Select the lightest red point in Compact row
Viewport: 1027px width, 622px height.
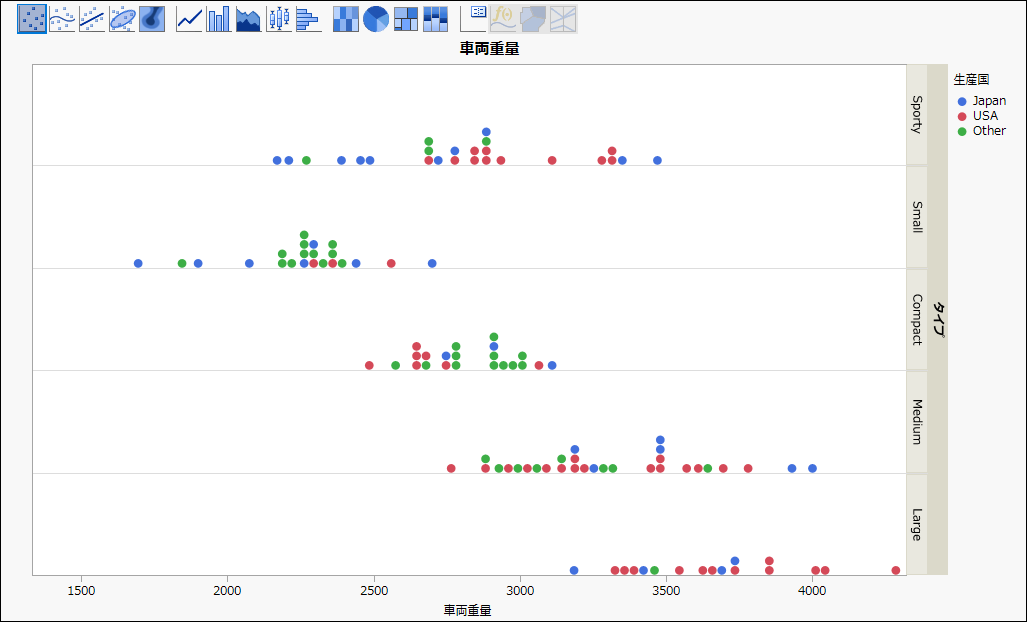pyautogui.click(x=369, y=365)
